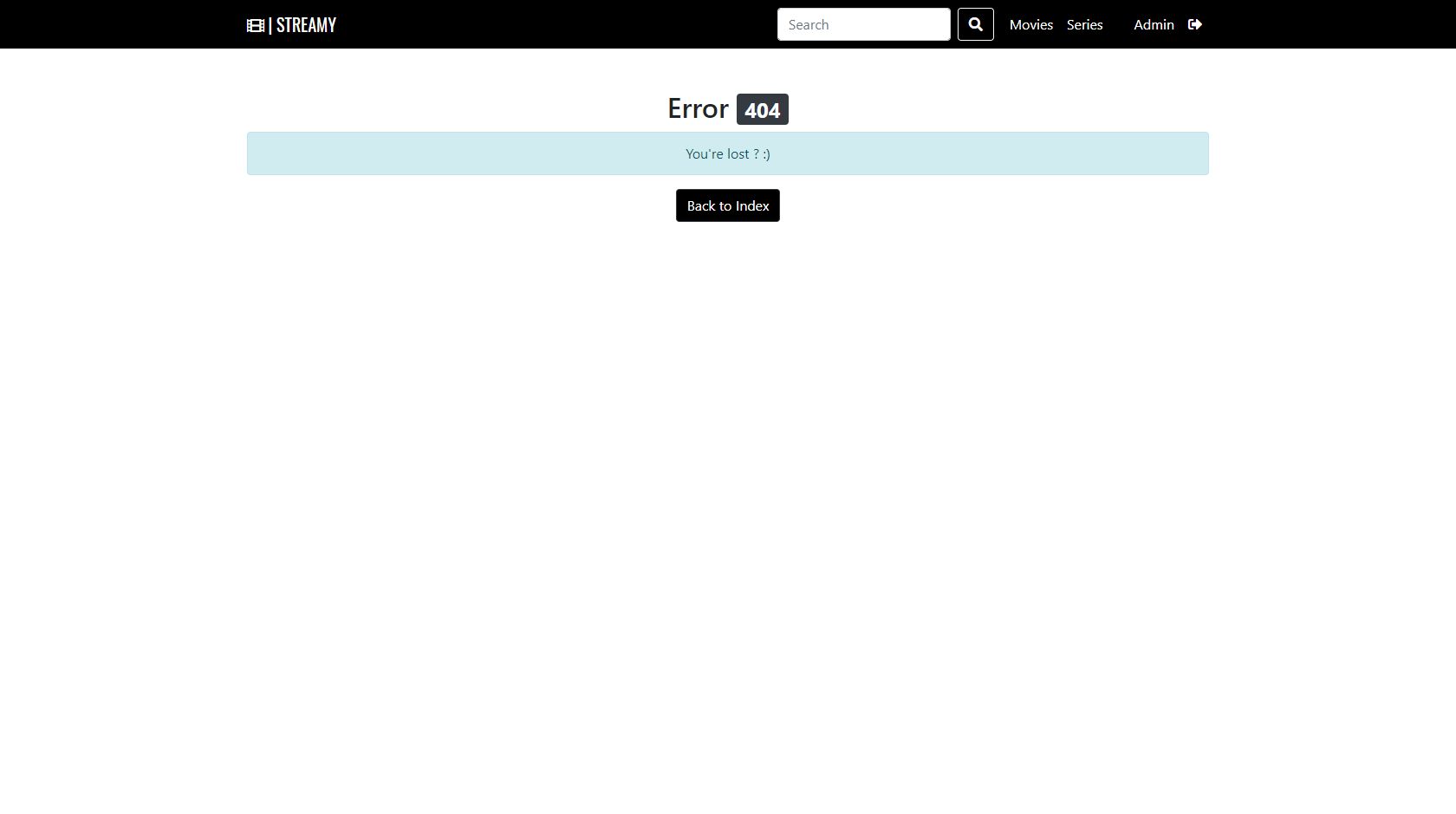Click the magnifier search button

975,24
